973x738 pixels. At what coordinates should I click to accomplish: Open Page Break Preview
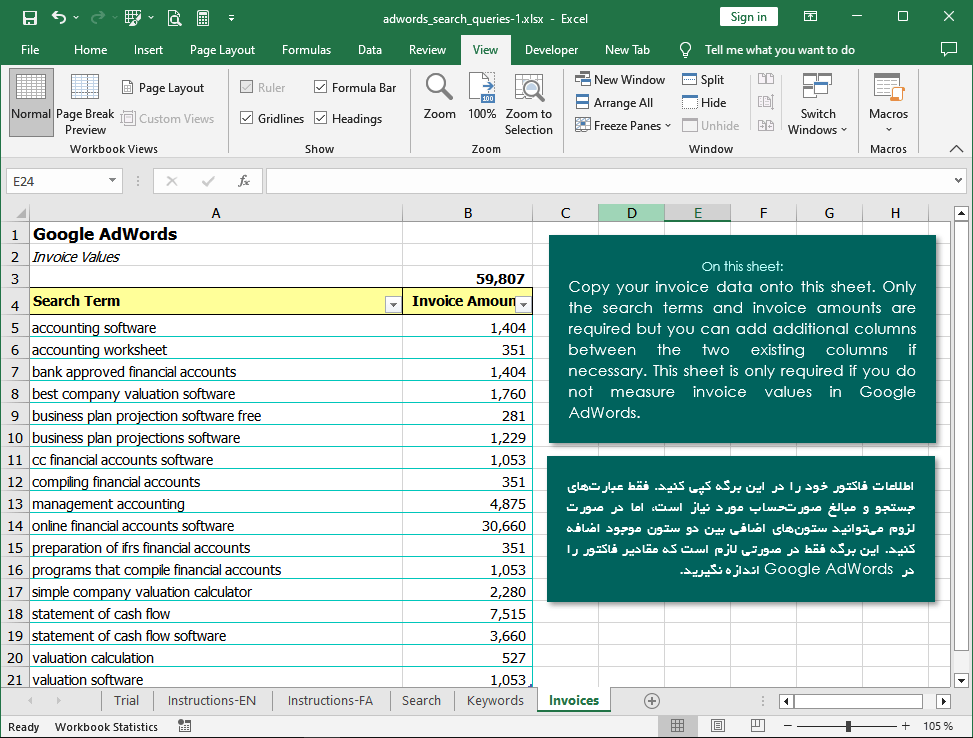coord(85,102)
